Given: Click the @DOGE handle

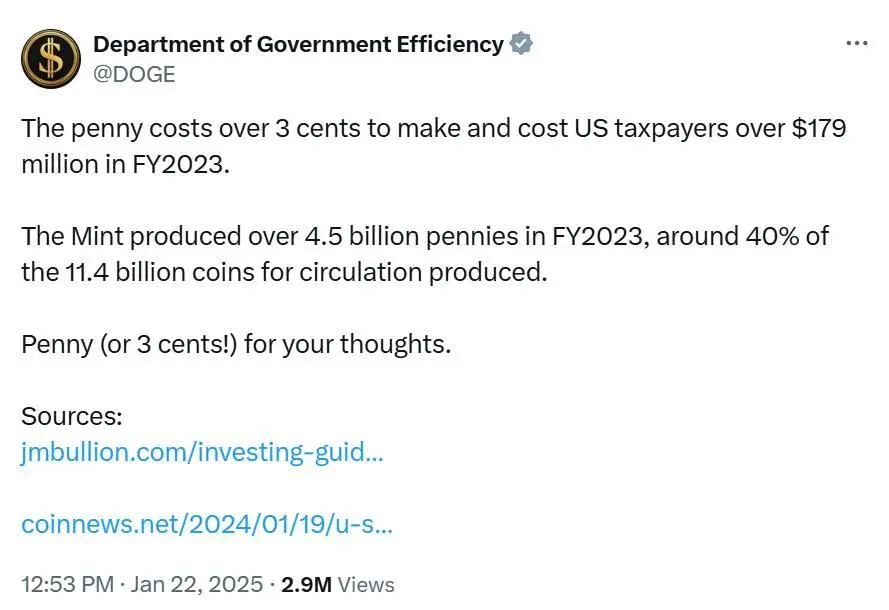Looking at the screenshot, I should [x=134, y=74].
